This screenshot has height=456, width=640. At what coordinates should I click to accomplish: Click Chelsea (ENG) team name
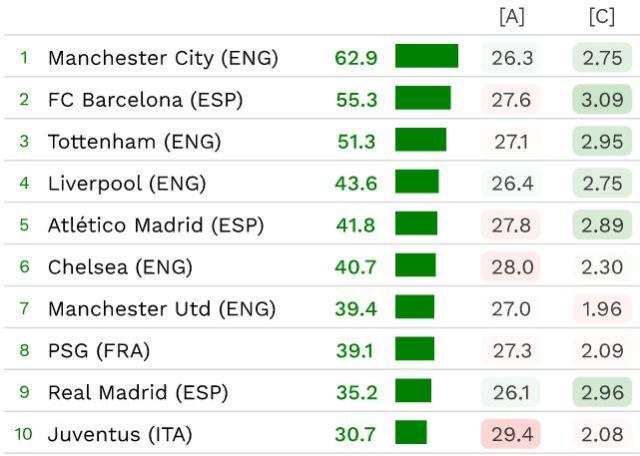(120, 267)
